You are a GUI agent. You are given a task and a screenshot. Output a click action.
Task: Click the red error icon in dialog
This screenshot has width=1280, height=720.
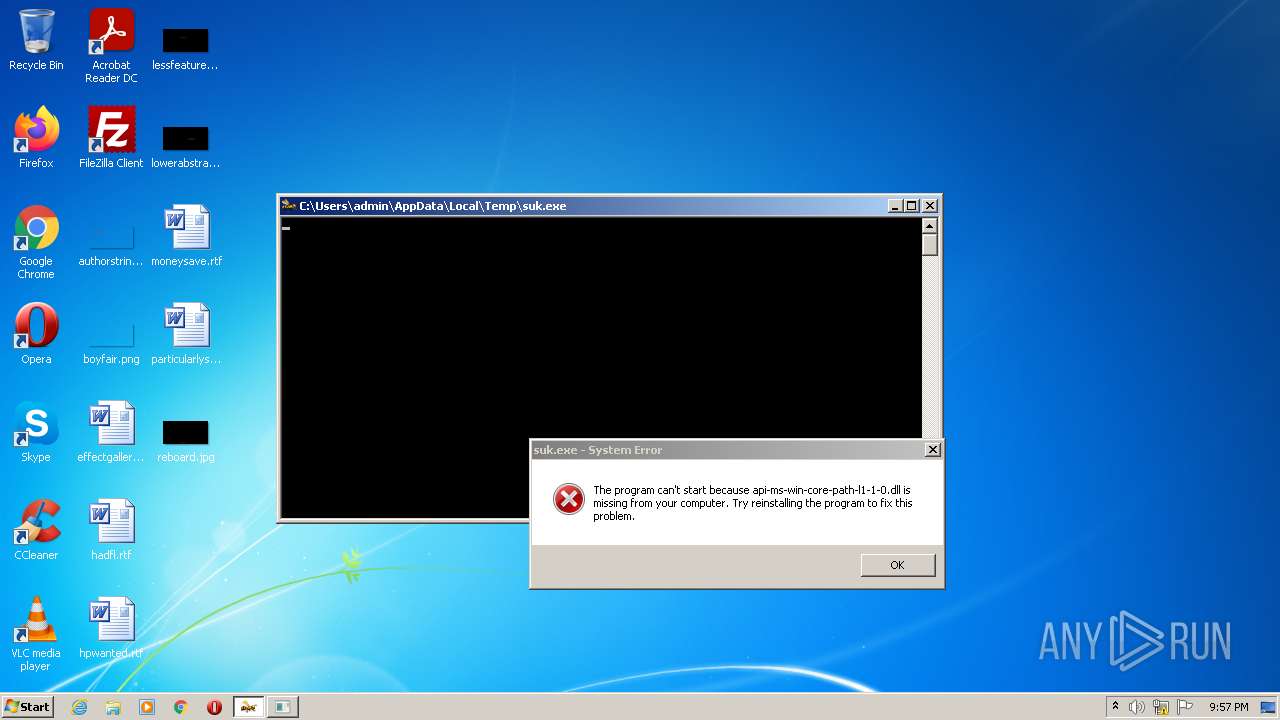pos(568,499)
